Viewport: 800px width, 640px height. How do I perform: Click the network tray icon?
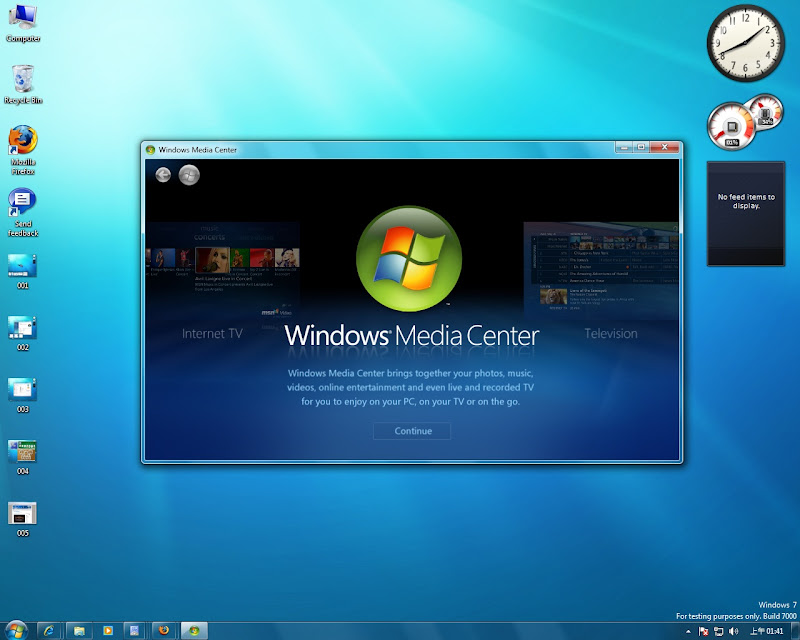tap(718, 631)
